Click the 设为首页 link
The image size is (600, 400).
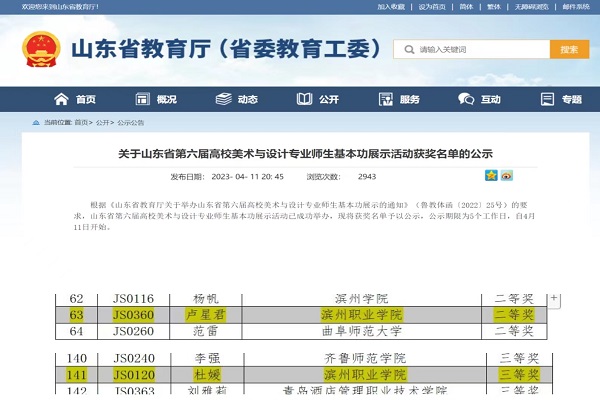431,6
